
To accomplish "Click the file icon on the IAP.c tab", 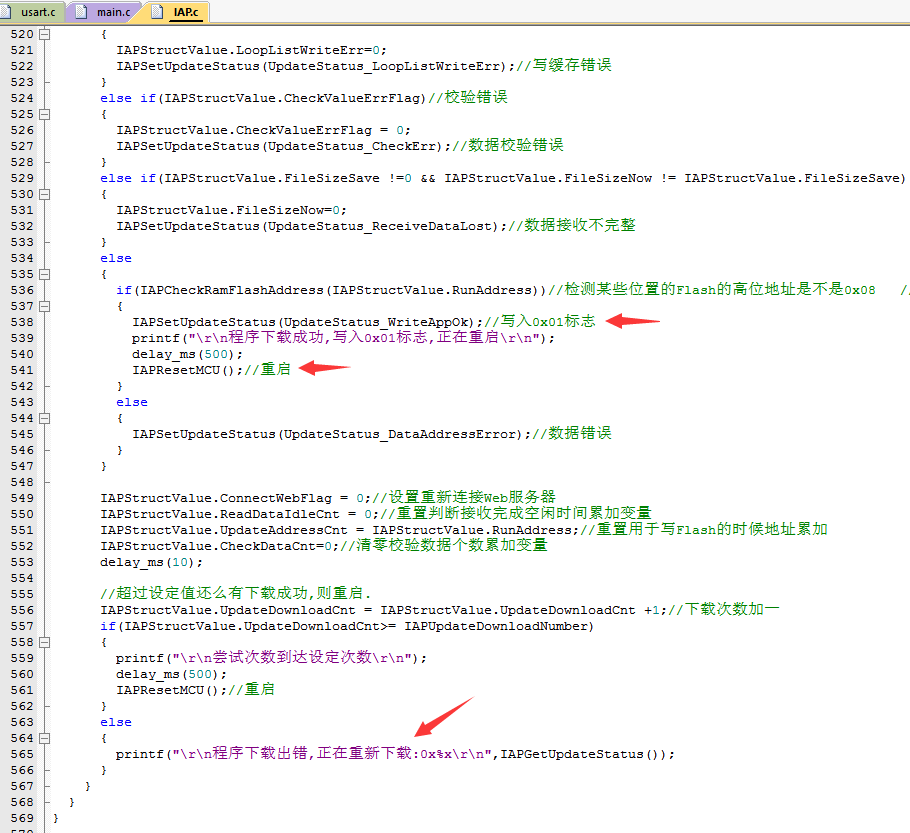I will (157, 12).
